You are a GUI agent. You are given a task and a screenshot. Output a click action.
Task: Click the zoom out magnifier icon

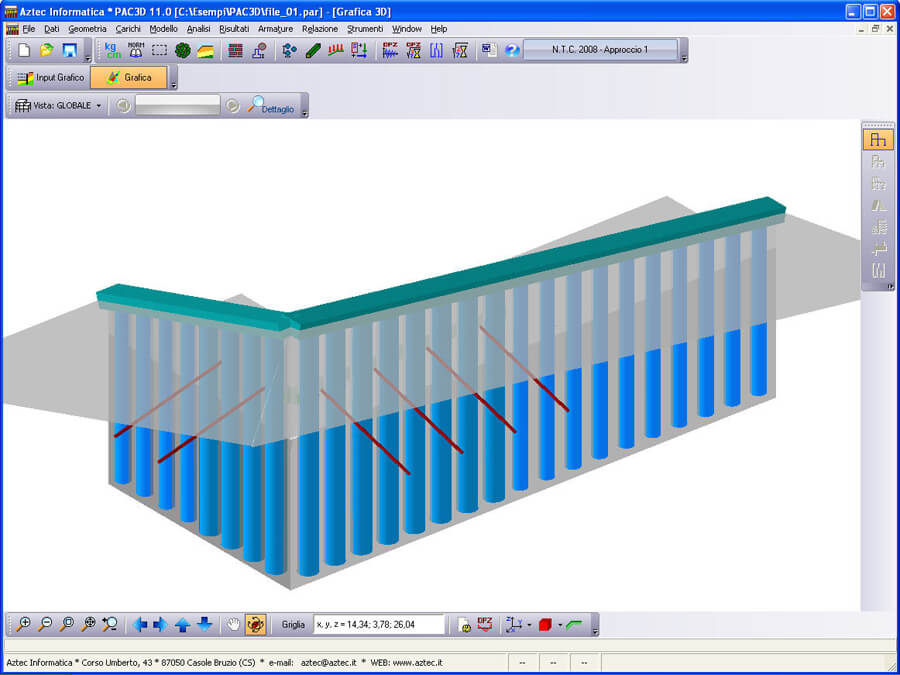tap(45, 625)
